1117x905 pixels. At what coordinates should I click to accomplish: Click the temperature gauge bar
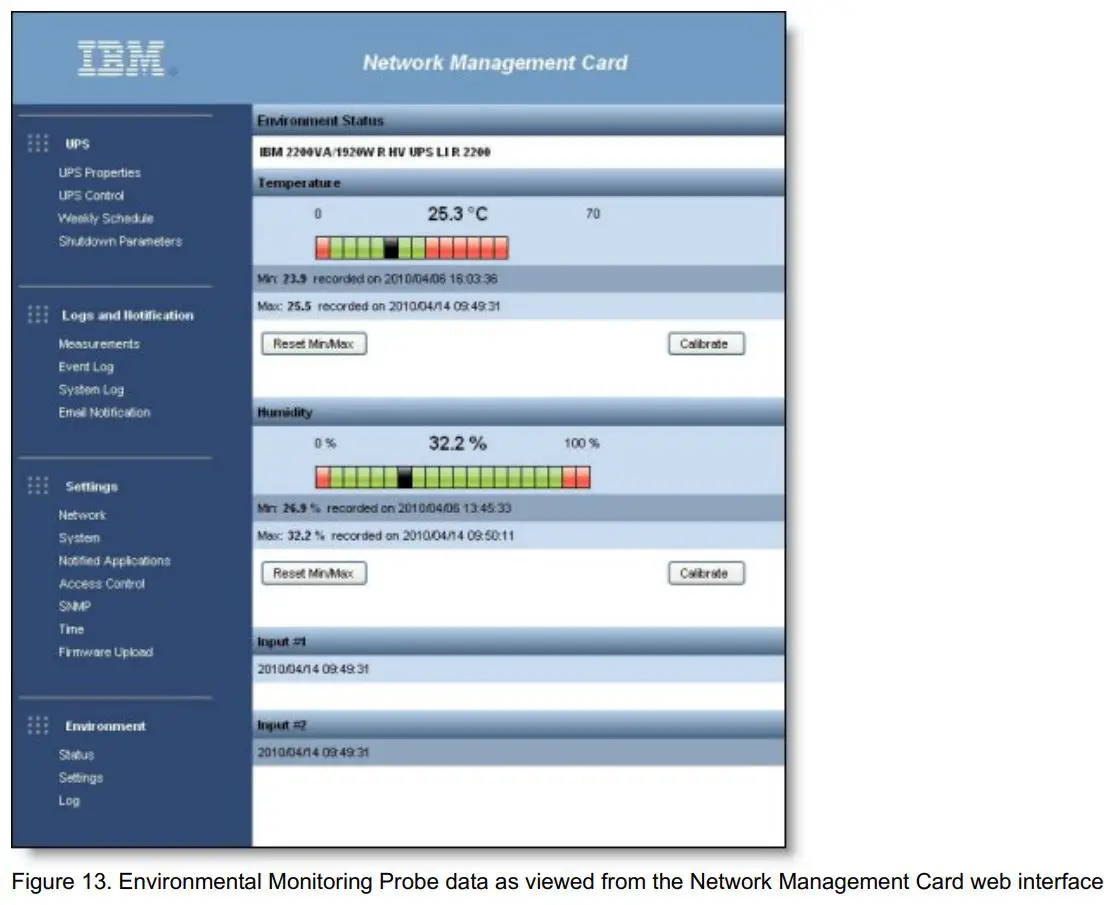(412, 248)
